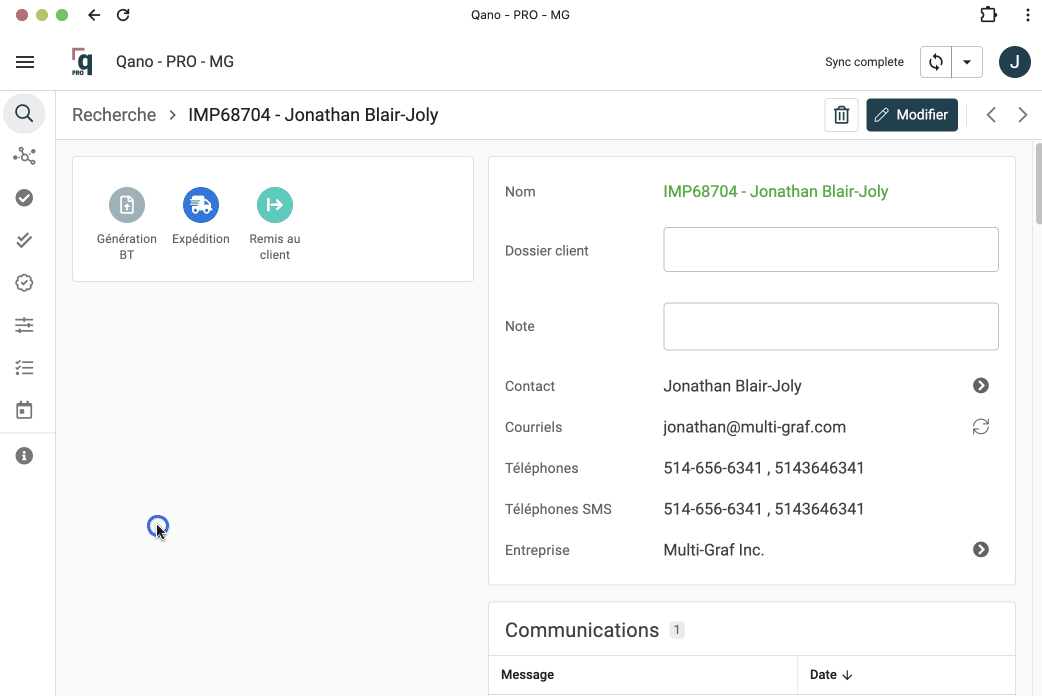The width and height of the screenshot is (1042, 696).
Task: Open Contact details arrow for Jonathan Blair-Joly
Action: pos(981,386)
